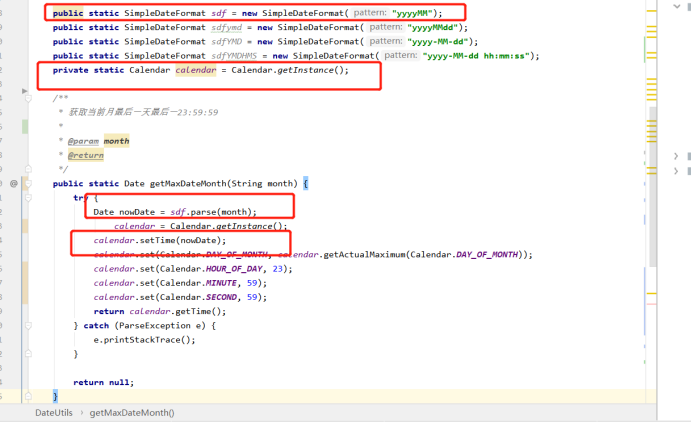Click return calendar.getTime() statement
This screenshot has width=692, height=422.
(160, 312)
